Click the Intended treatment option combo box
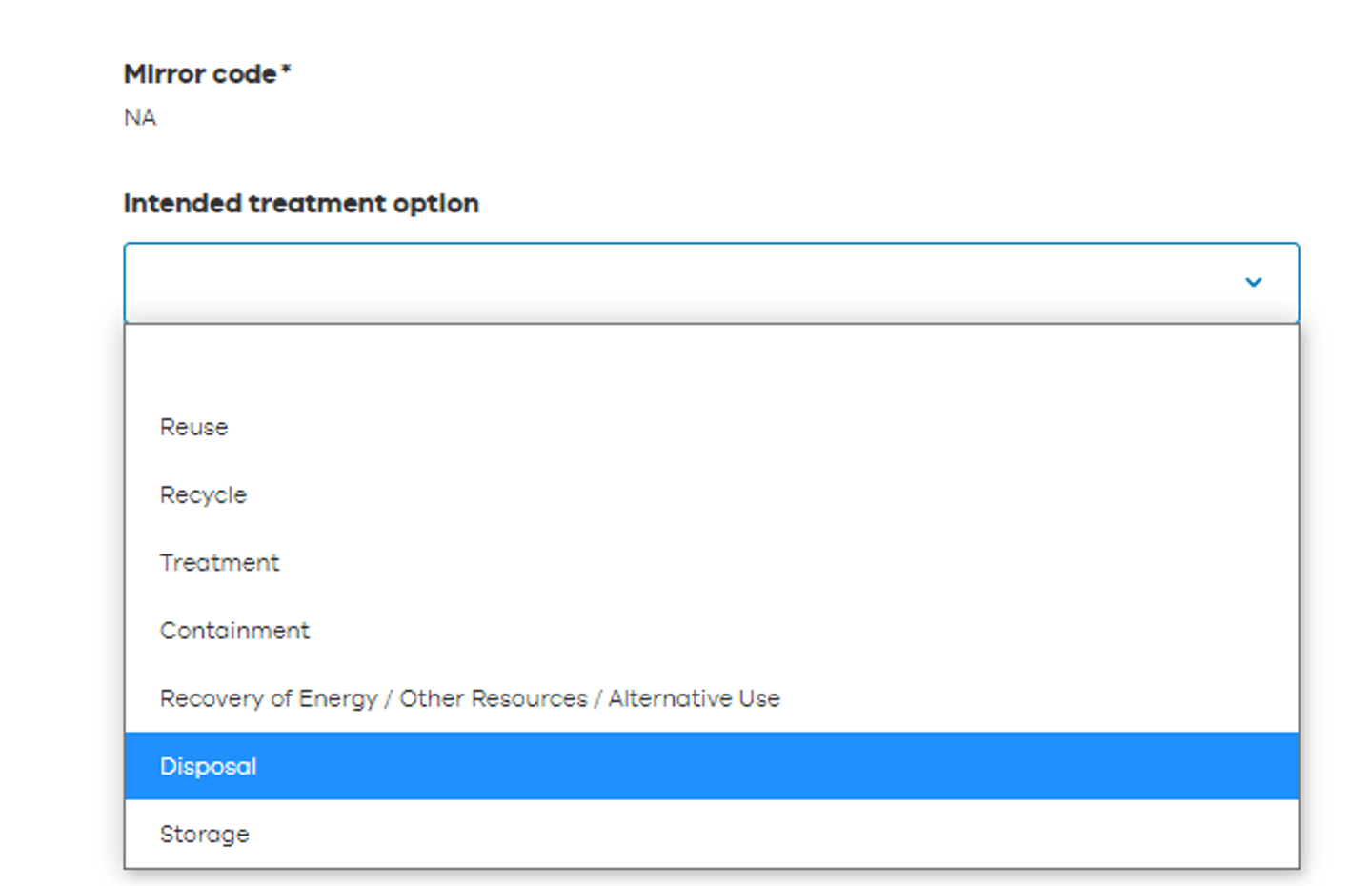The image size is (1372, 886). [x=711, y=283]
